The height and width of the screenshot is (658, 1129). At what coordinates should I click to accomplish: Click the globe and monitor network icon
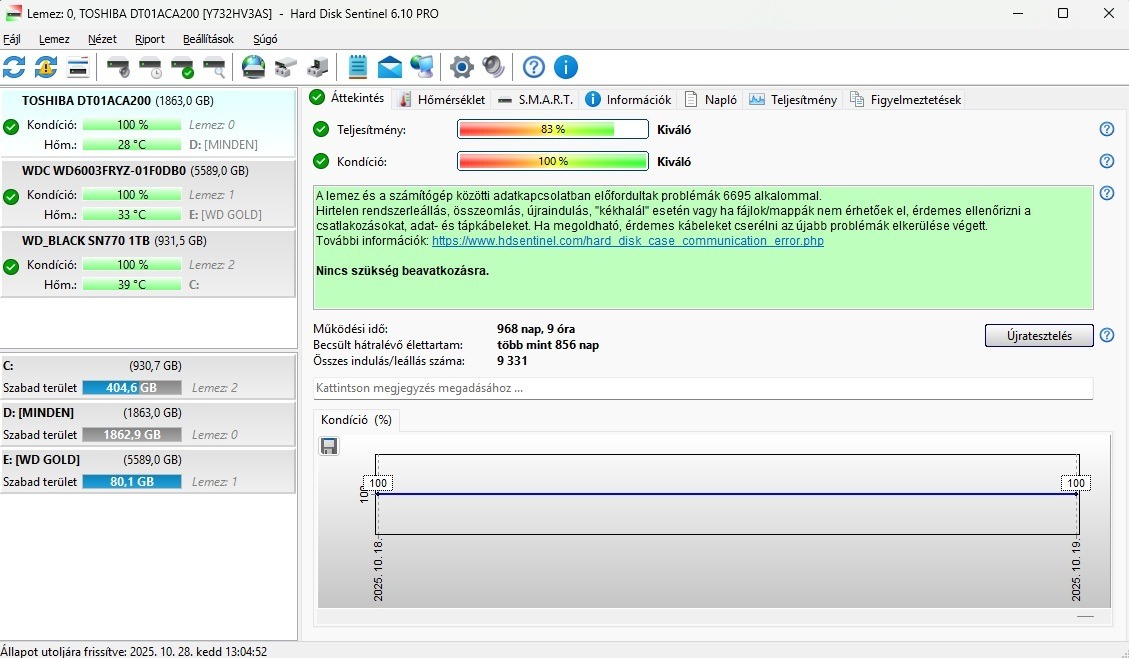(x=422, y=67)
